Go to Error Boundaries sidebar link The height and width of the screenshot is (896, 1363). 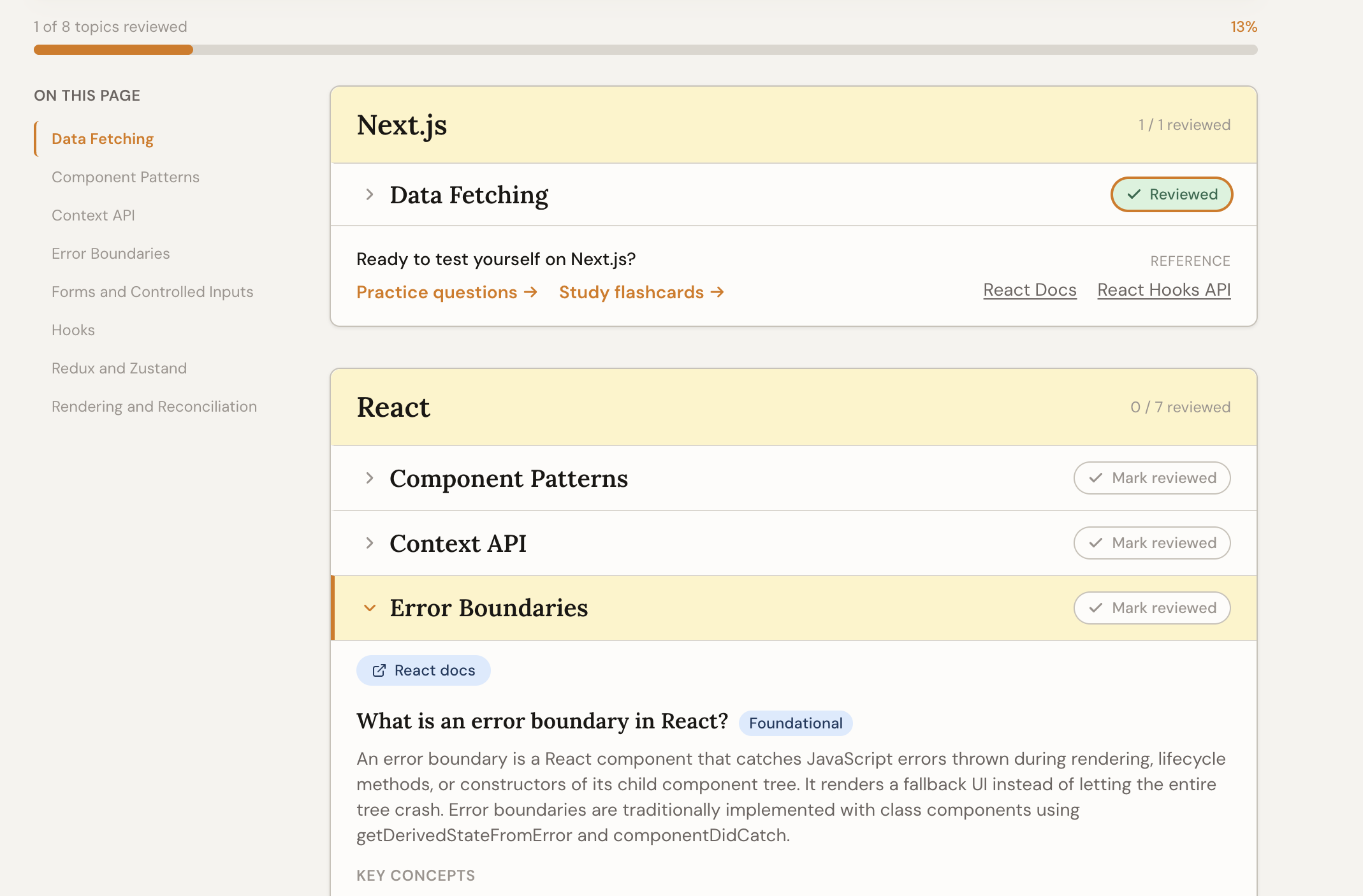[111, 254]
